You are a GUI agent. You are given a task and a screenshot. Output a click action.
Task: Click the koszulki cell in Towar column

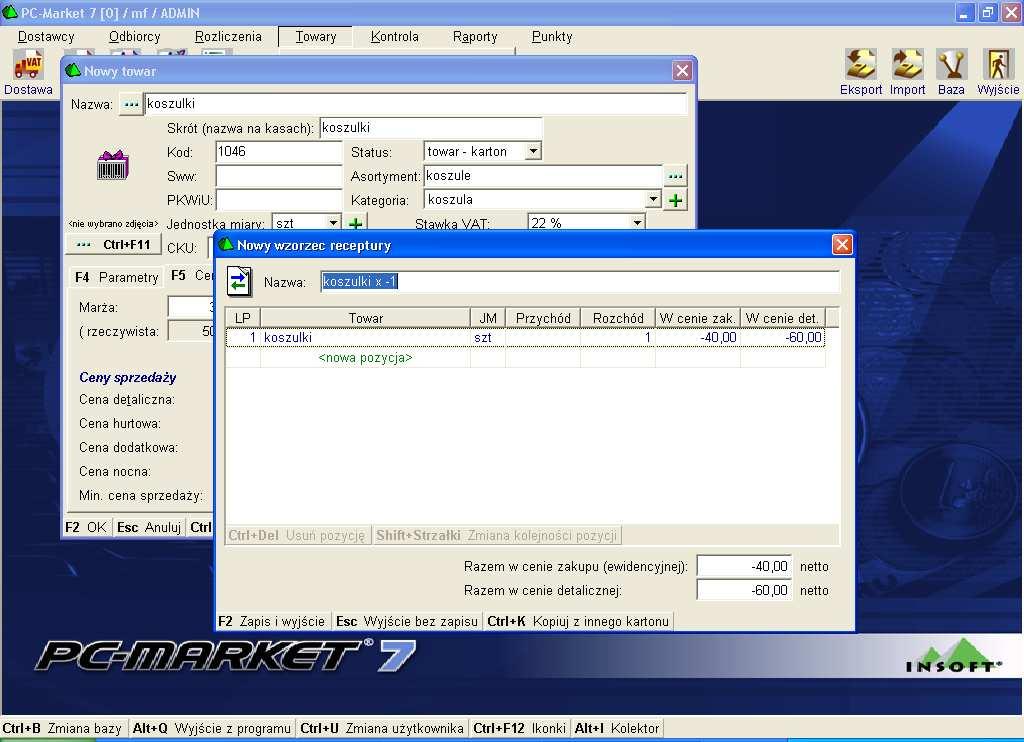pyautogui.click(x=366, y=338)
